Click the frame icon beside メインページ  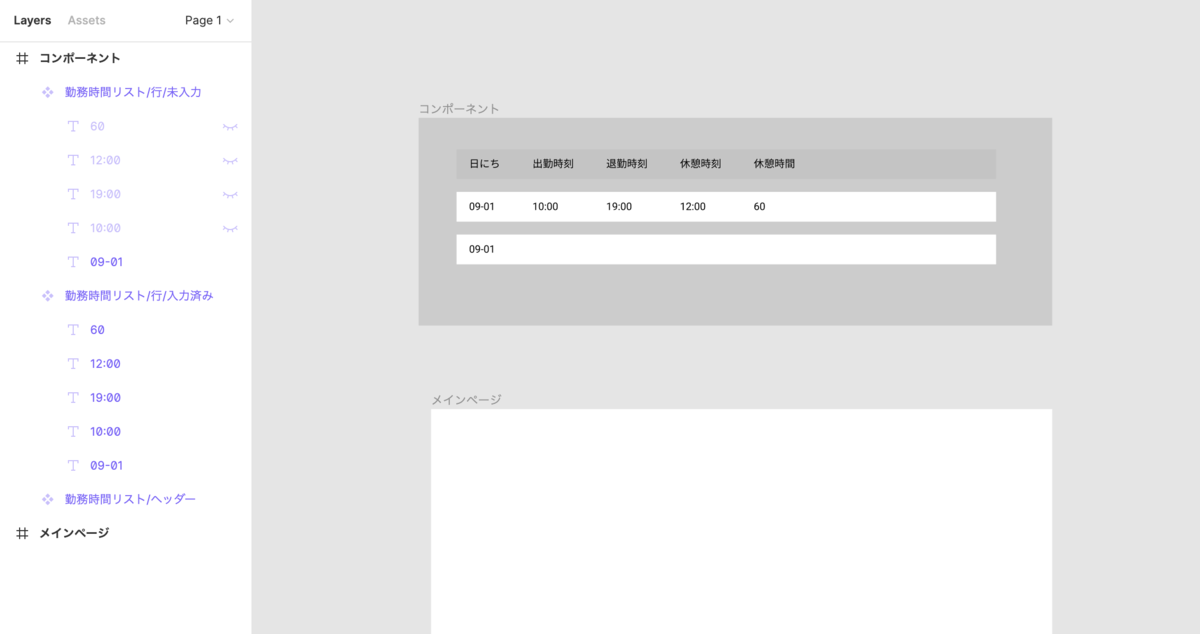[x=21, y=532]
